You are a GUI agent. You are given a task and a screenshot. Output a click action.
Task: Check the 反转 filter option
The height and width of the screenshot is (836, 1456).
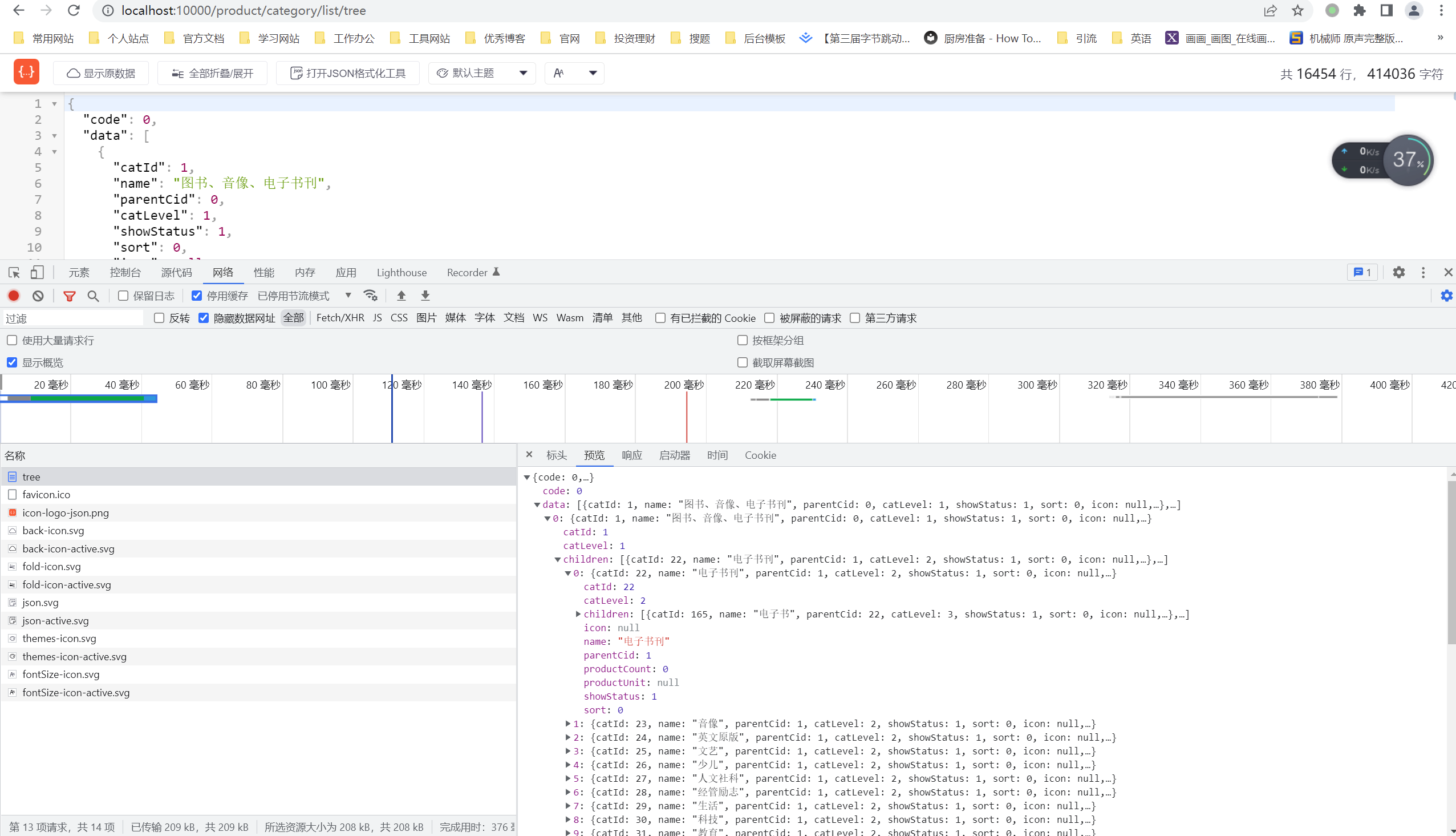tap(159, 318)
